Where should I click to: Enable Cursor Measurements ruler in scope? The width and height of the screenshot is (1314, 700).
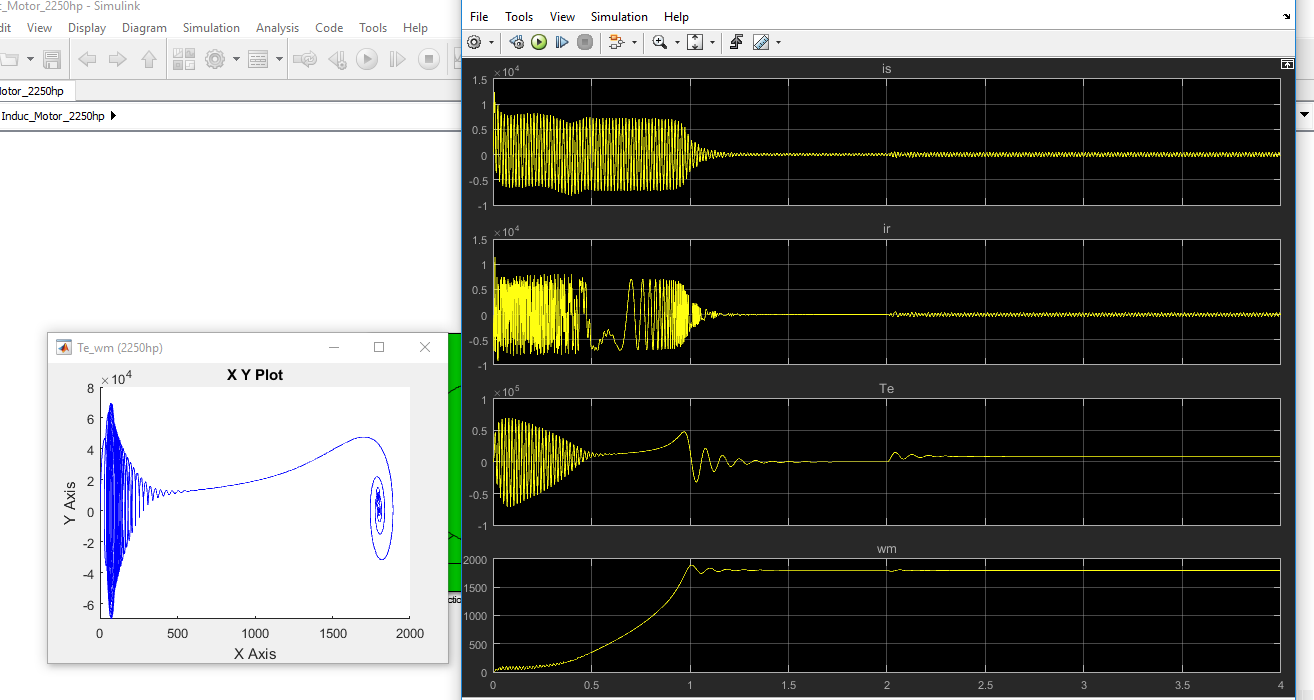(761, 42)
